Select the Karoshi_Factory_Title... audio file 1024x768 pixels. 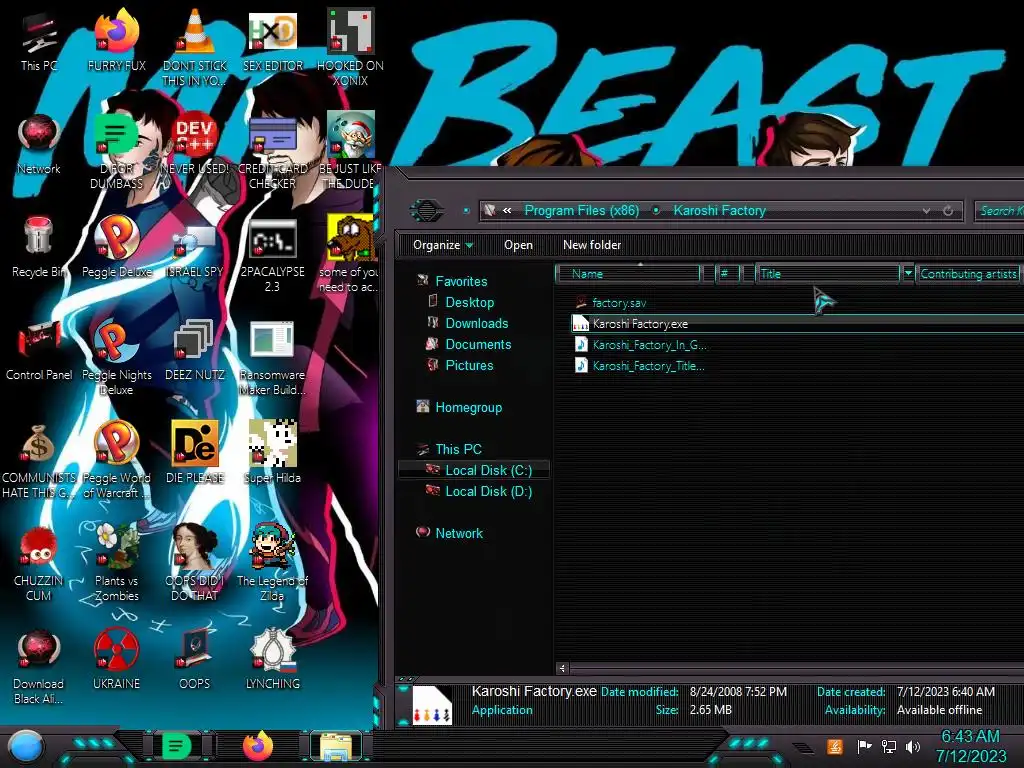[648, 366]
